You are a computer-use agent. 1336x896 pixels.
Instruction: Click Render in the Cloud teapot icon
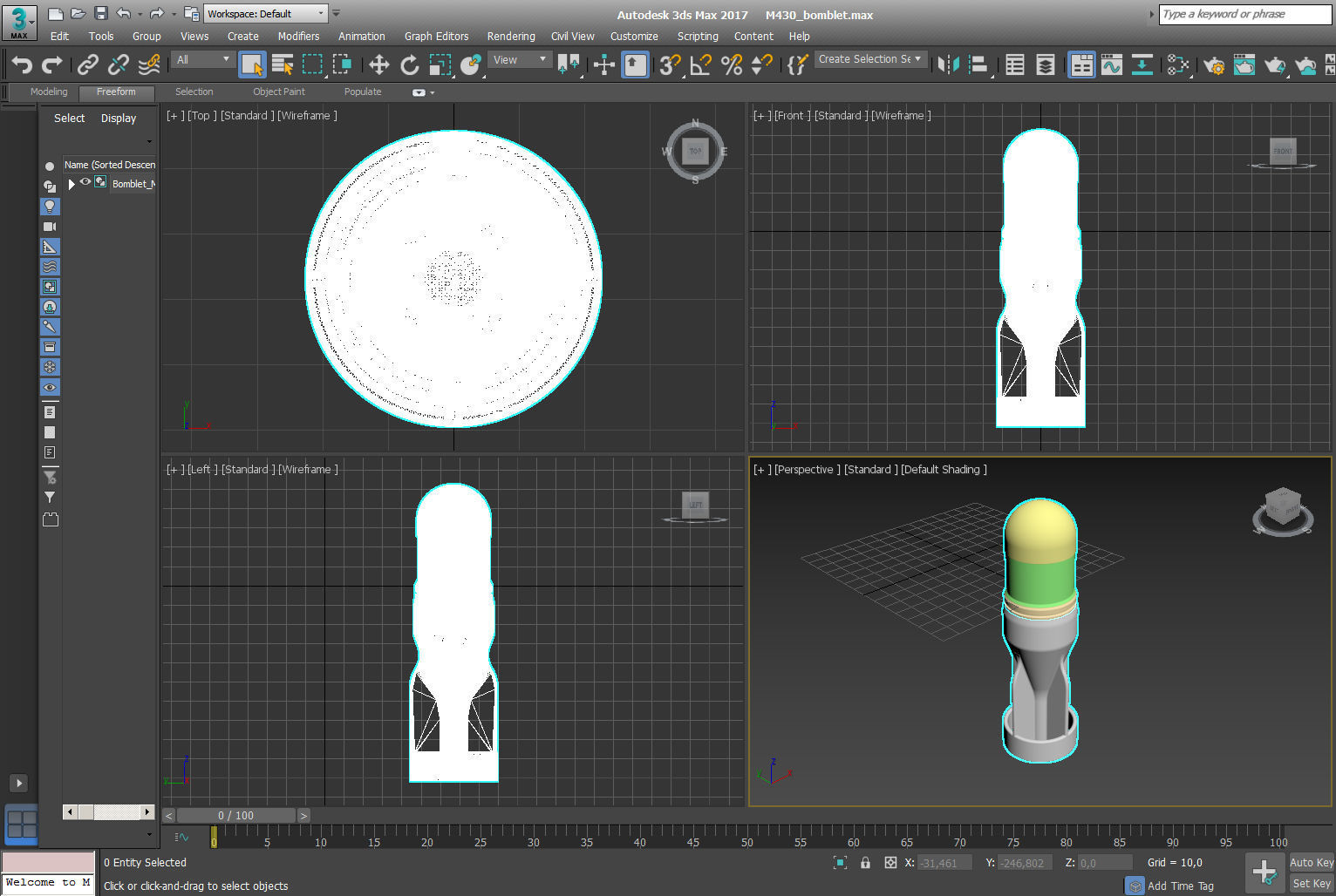(x=1305, y=64)
